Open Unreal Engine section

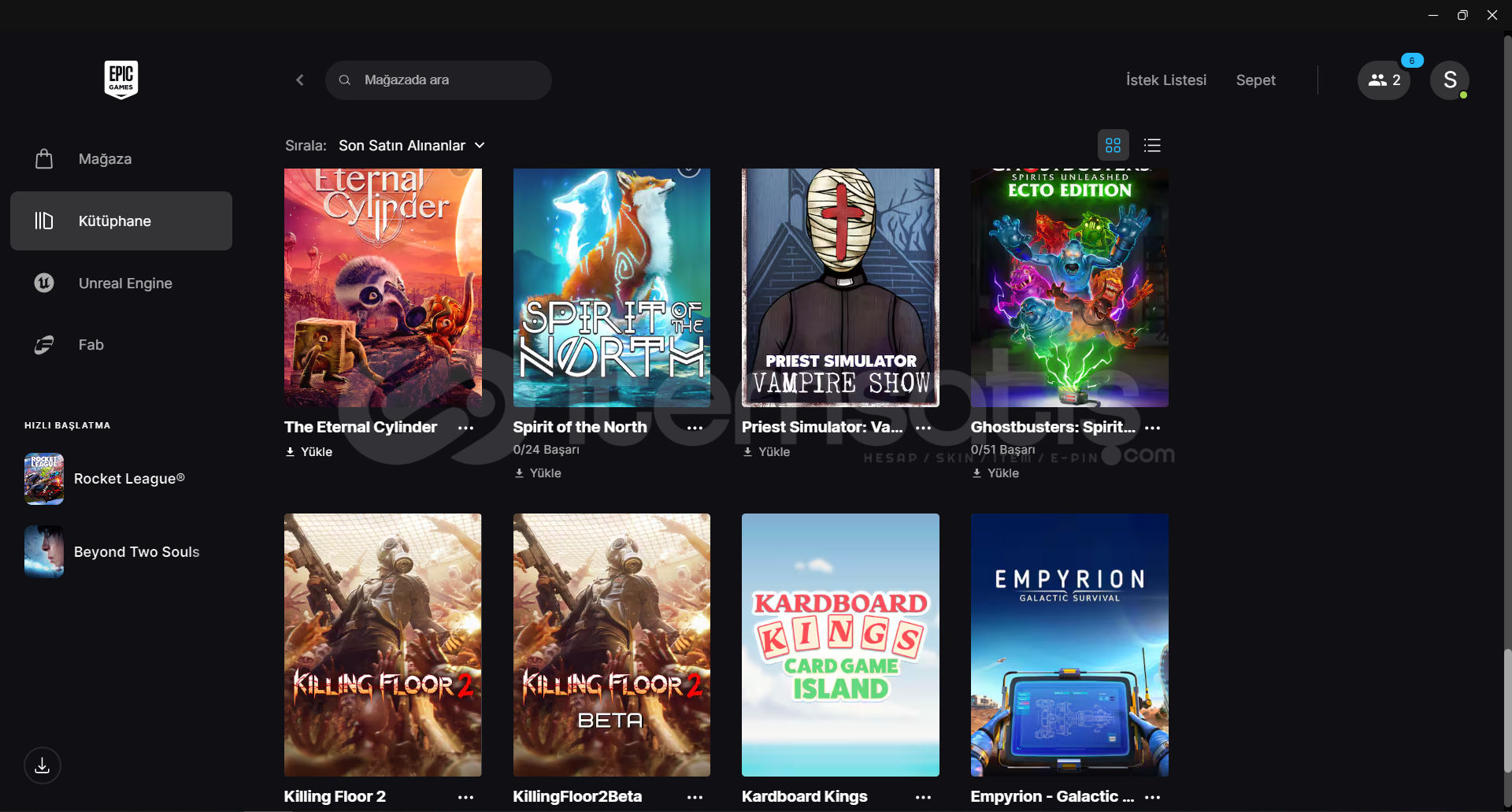pos(121,283)
